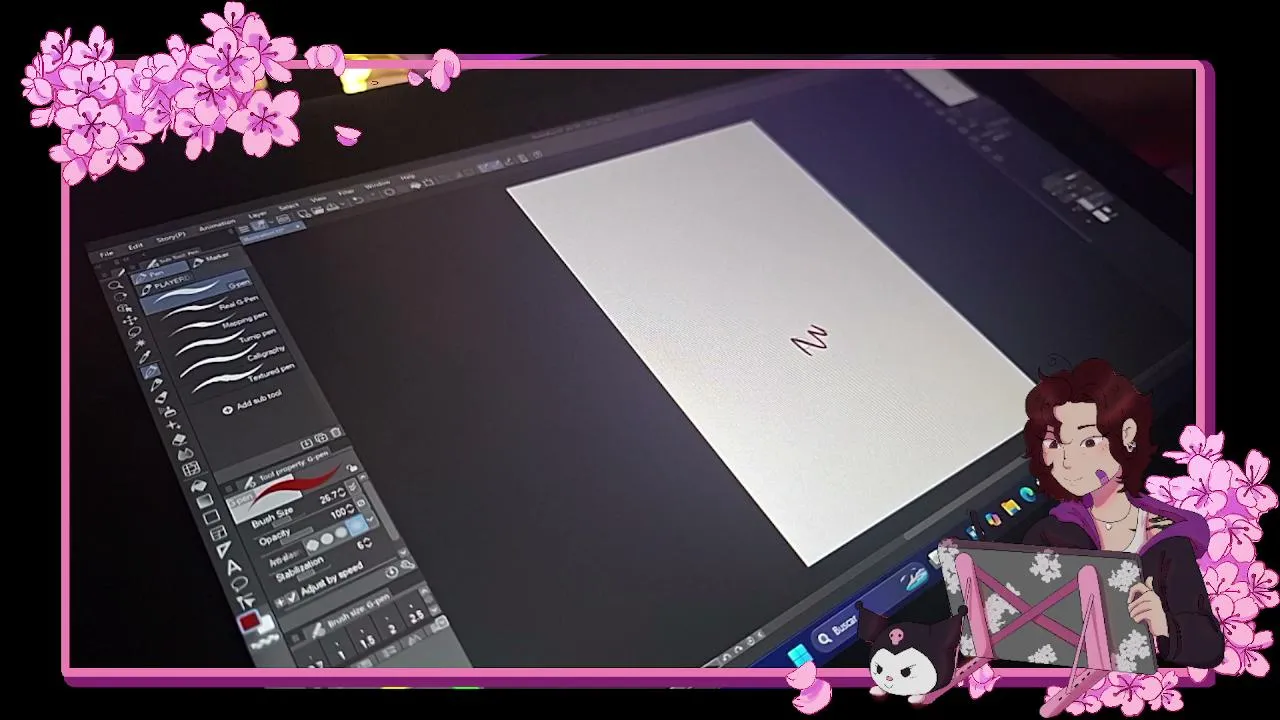Switch to the Marker sub tool tab
The image size is (1280, 720).
pos(213,258)
